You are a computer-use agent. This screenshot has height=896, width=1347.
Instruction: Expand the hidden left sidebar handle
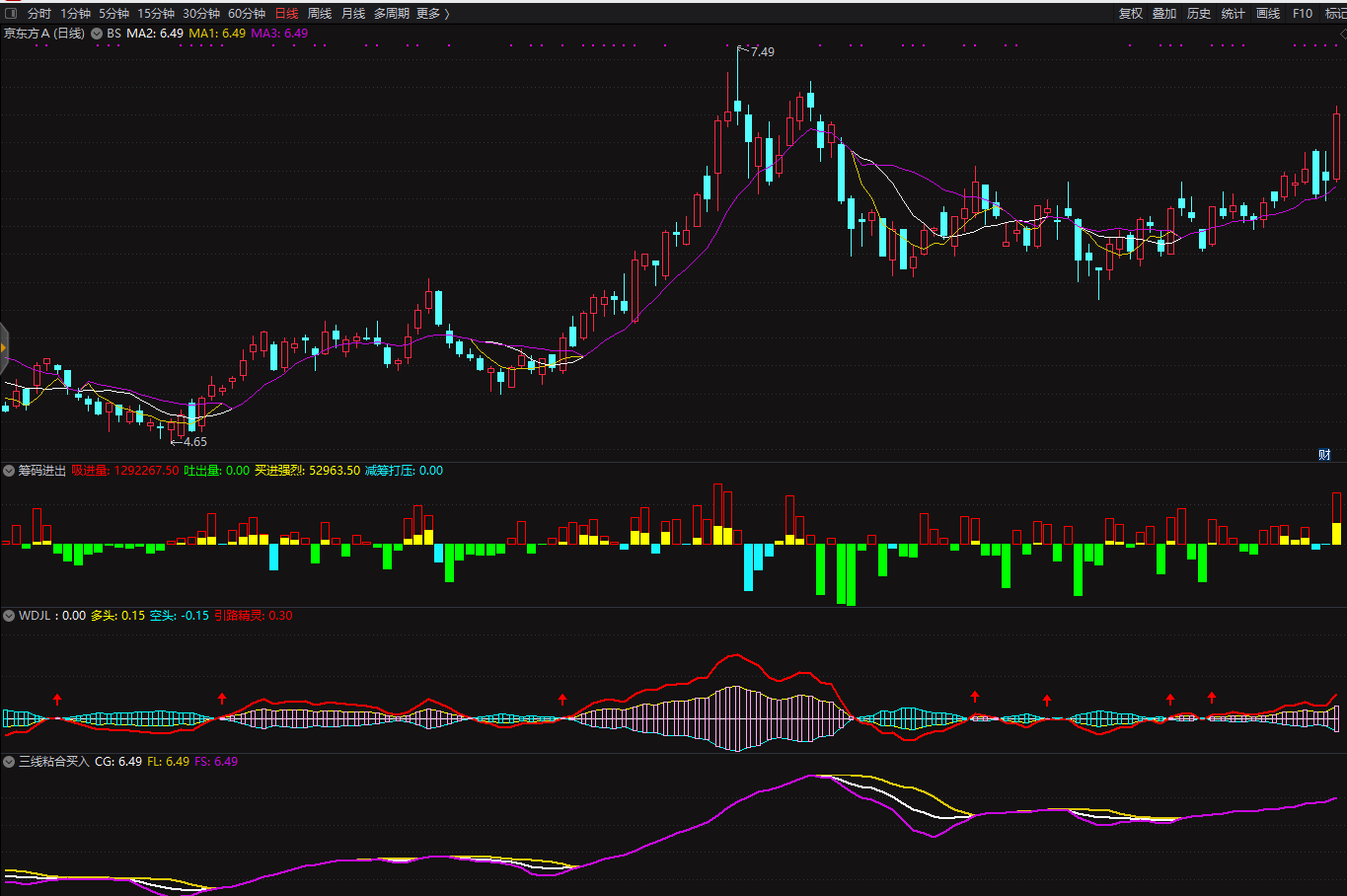coord(4,347)
